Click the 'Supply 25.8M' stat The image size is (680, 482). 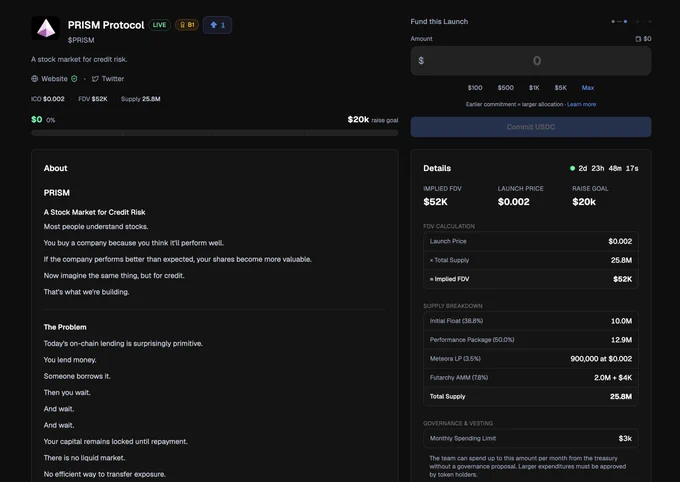coord(141,99)
